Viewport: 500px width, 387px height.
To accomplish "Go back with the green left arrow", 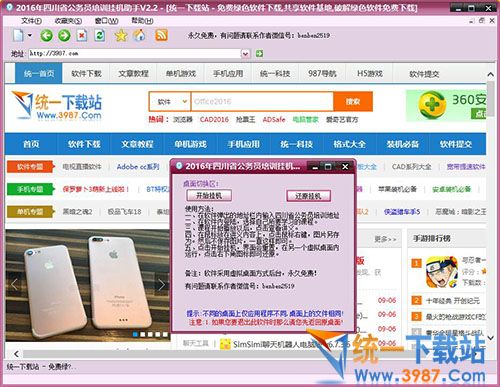I will 46,35.
